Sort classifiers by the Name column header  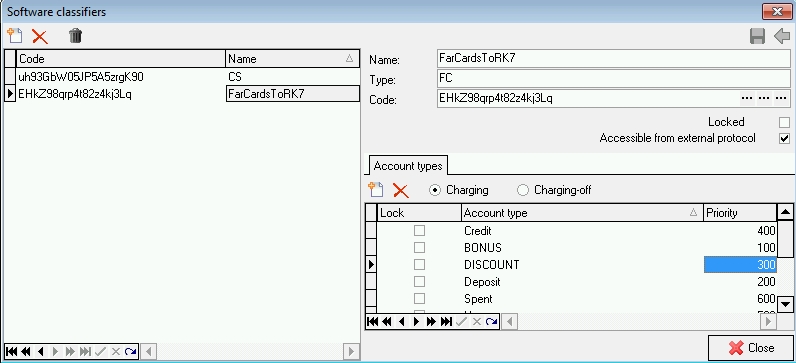coord(292,59)
